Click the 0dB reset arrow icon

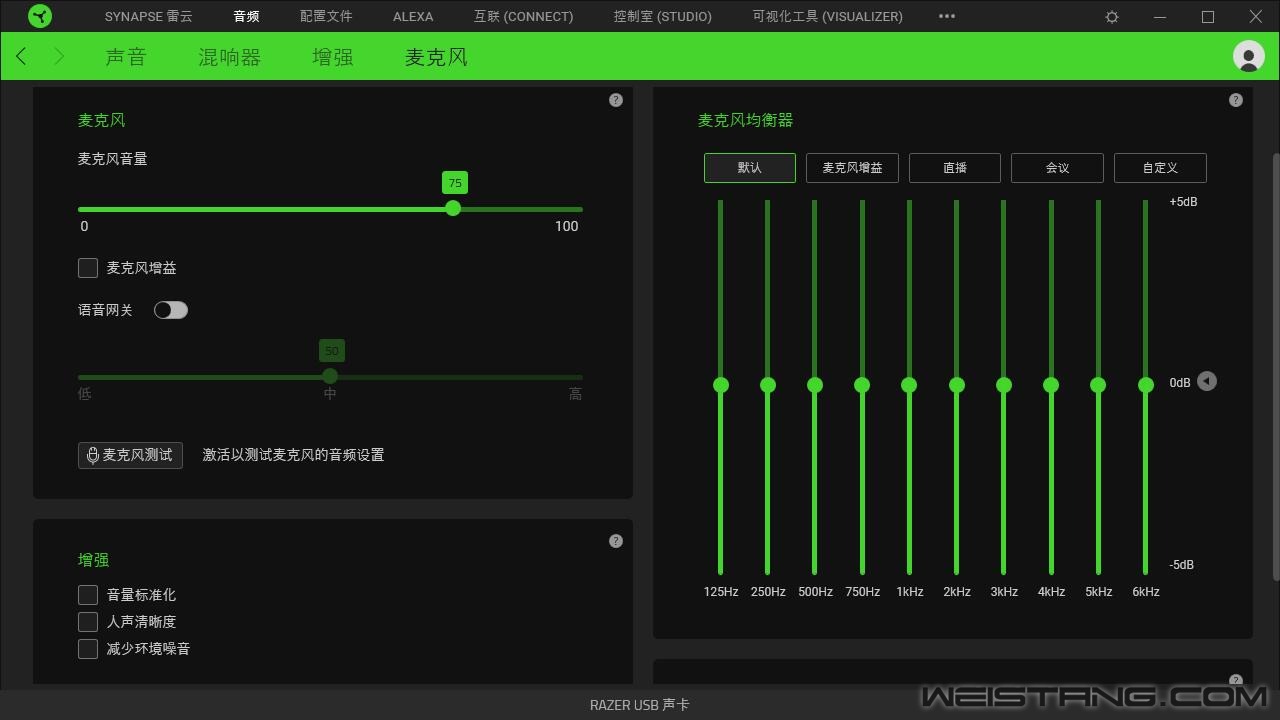click(x=1207, y=382)
